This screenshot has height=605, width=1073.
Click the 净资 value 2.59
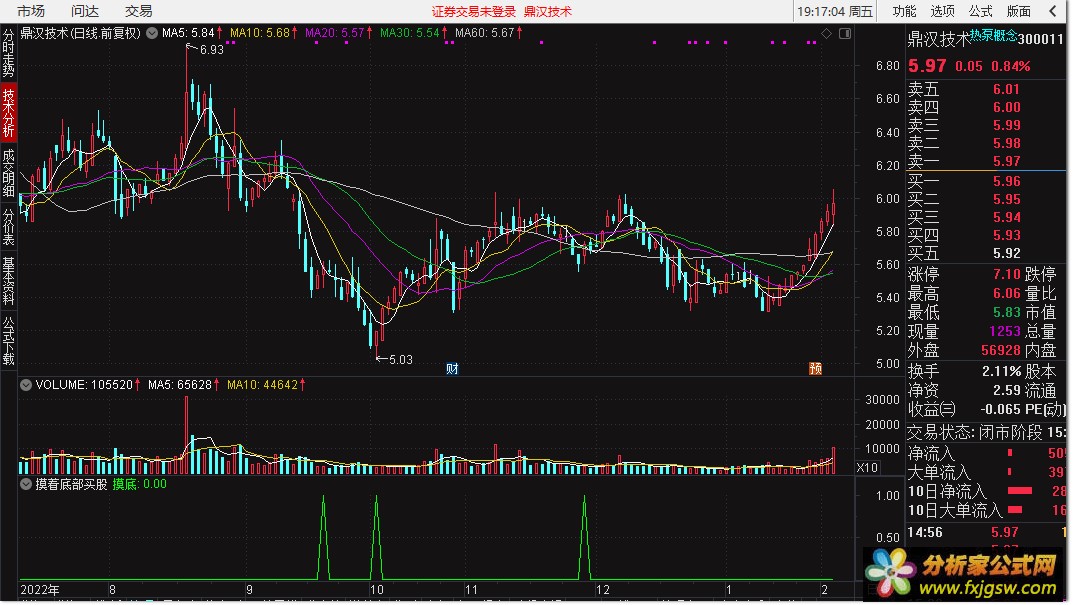pyautogui.click(x=1007, y=391)
